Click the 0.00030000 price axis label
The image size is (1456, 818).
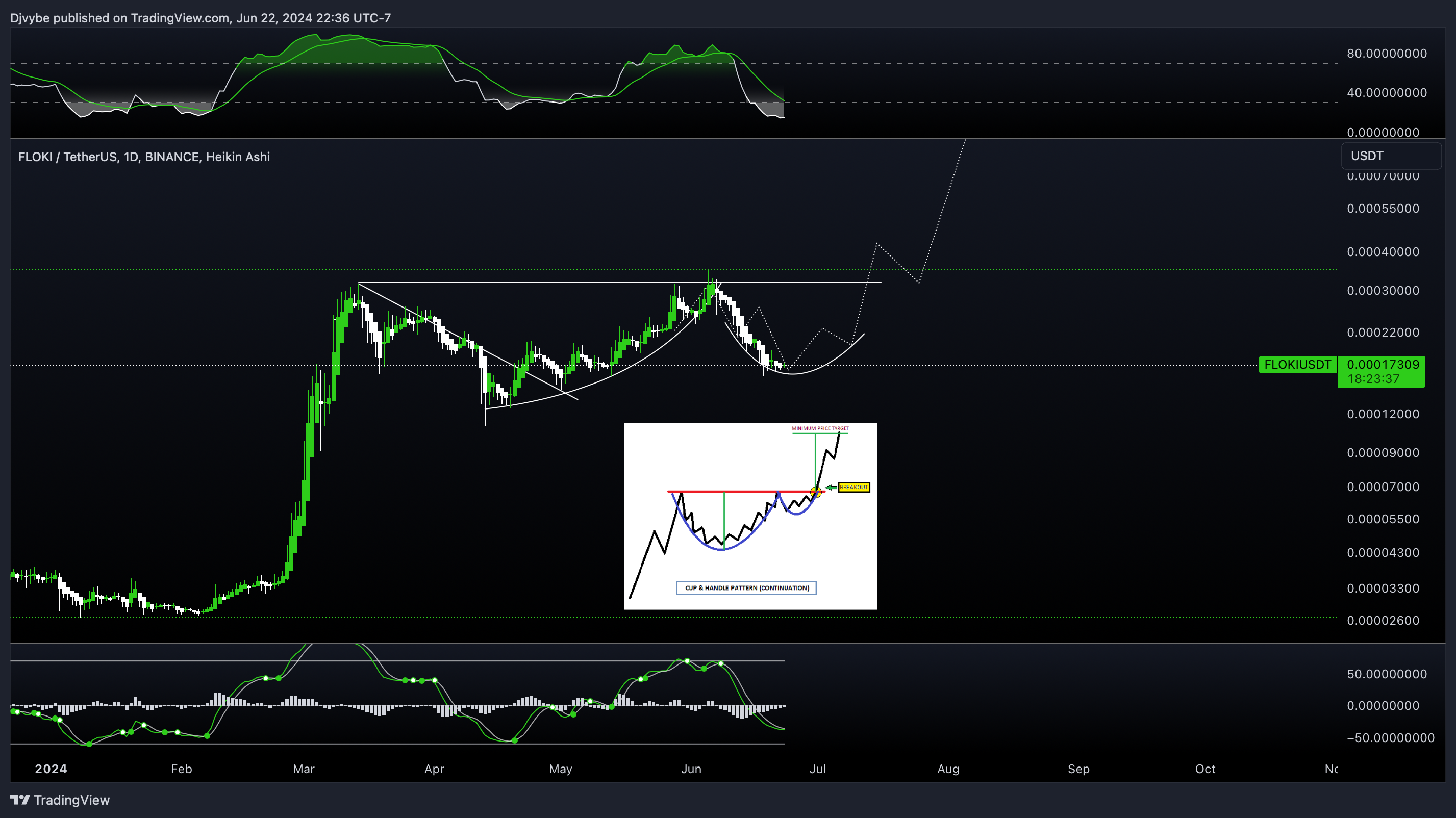(1383, 291)
